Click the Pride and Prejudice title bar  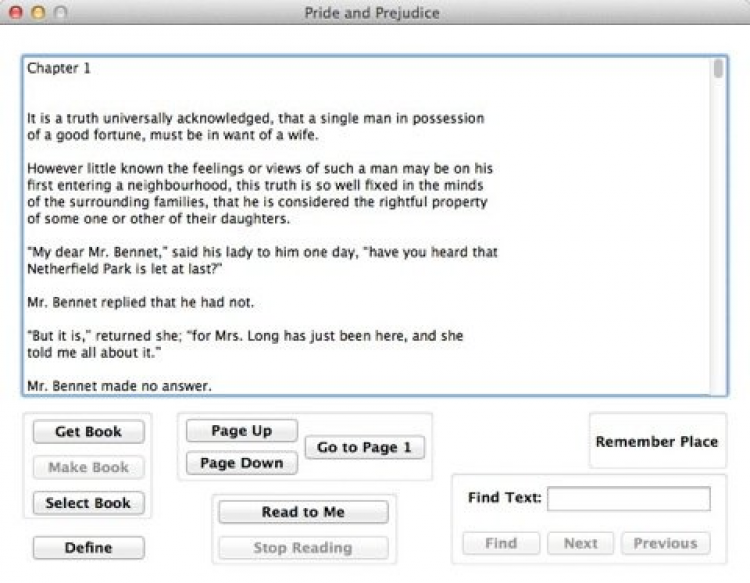(372, 13)
